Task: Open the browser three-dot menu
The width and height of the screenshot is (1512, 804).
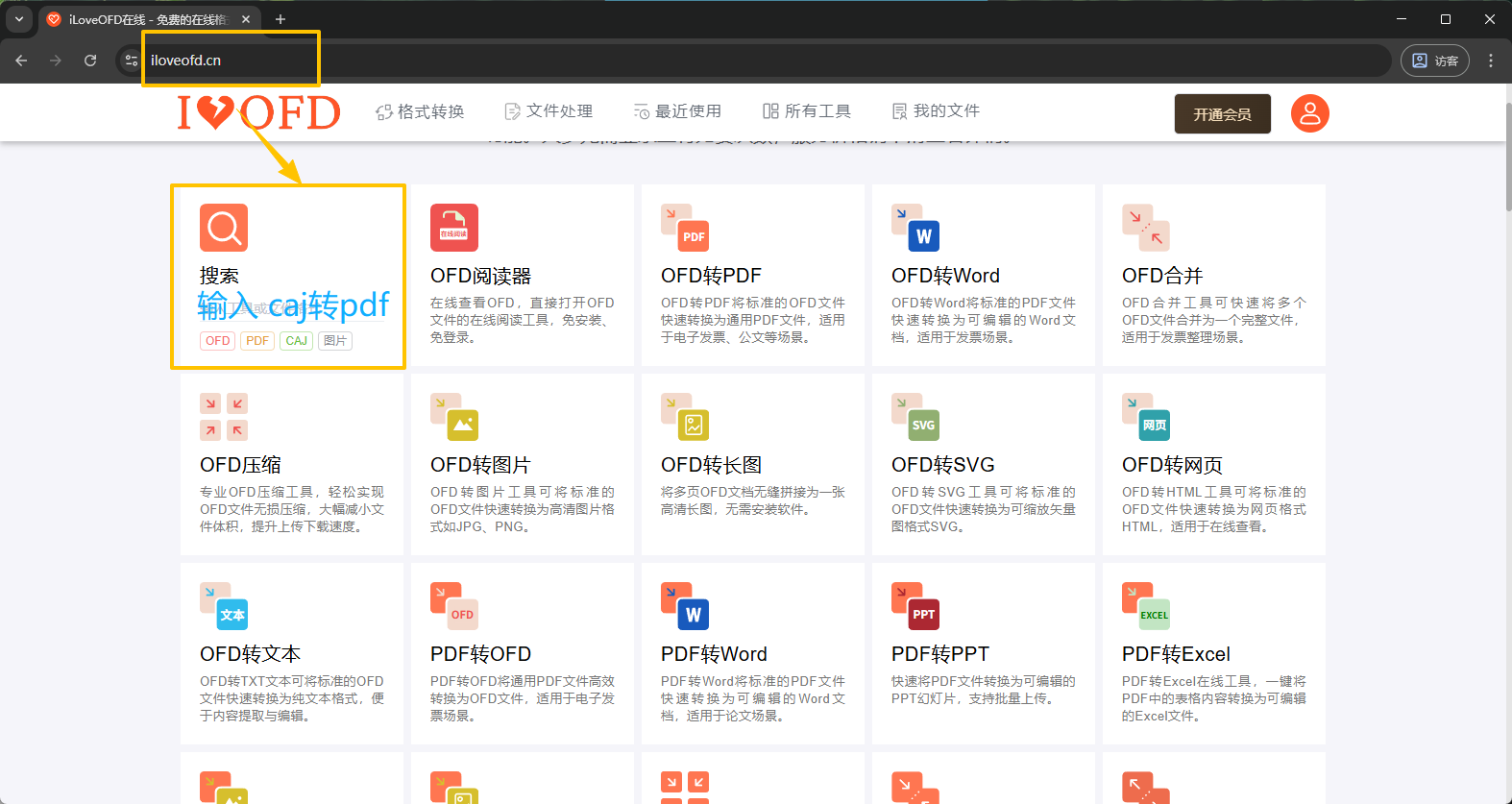Action: point(1491,61)
